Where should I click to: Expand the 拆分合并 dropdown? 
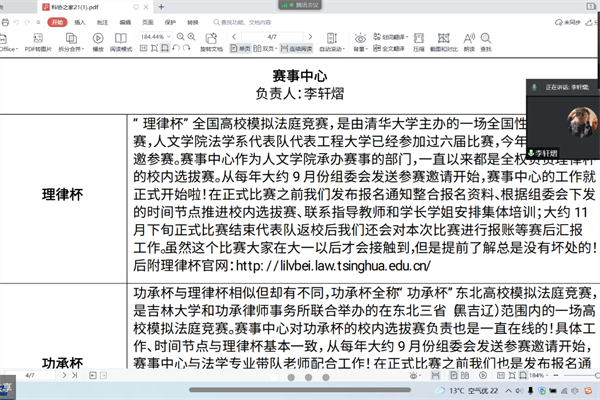[x=70, y=47]
